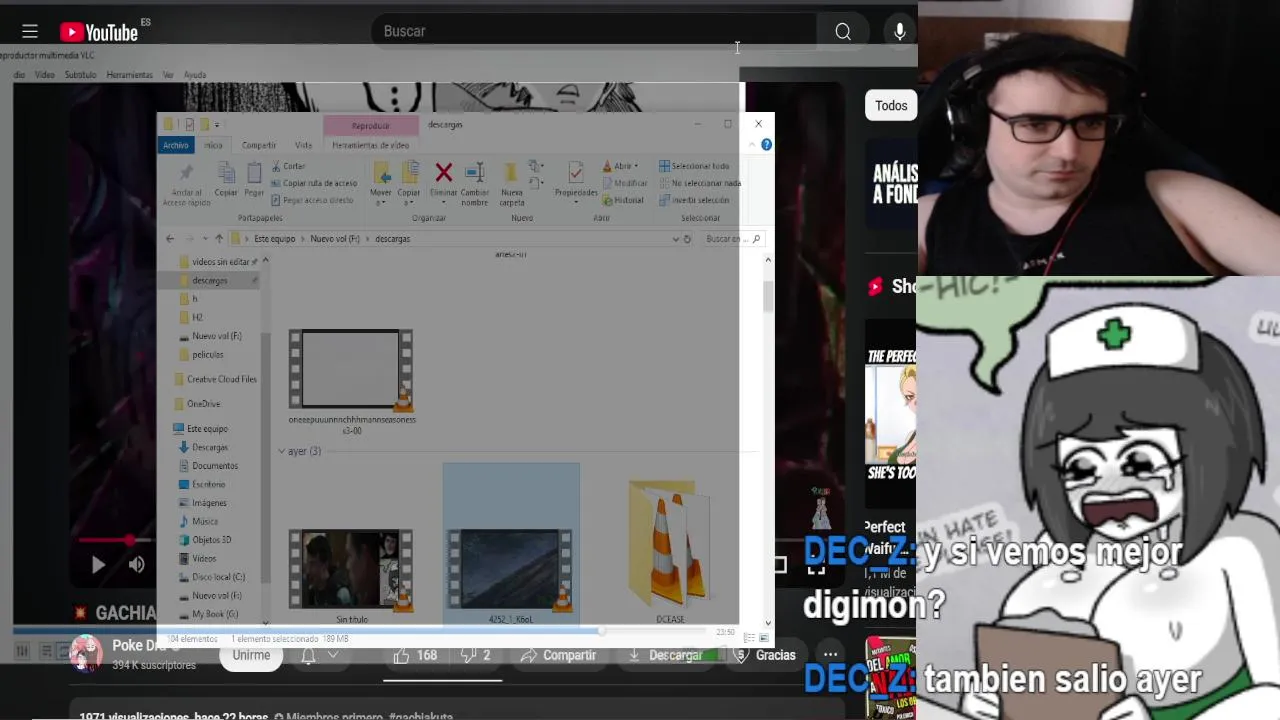This screenshot has width=1280, height=720.
Task: Open the three-dot more actions menu
Action: click(830, 656)
